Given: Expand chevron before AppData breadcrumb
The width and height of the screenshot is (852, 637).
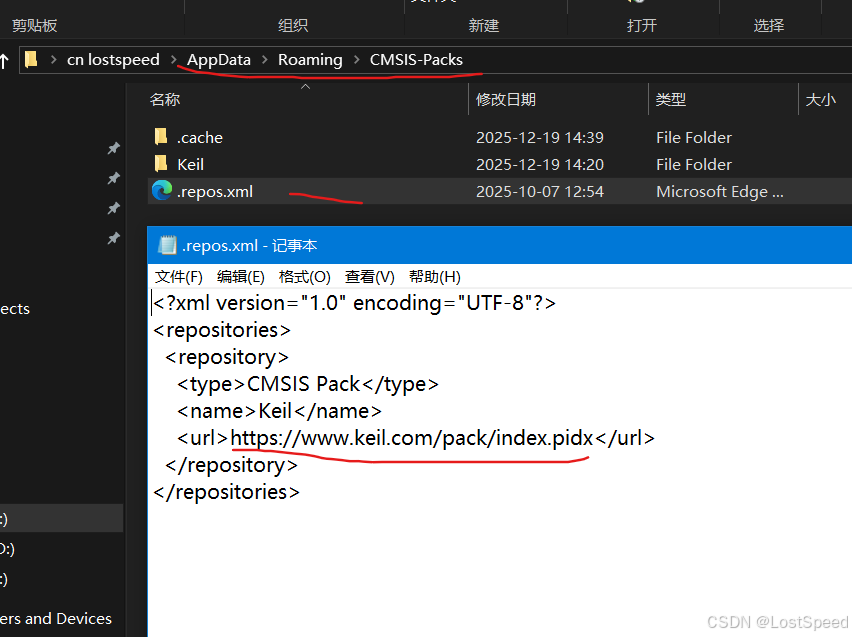Looking at the screenshot, I should 173,60.
